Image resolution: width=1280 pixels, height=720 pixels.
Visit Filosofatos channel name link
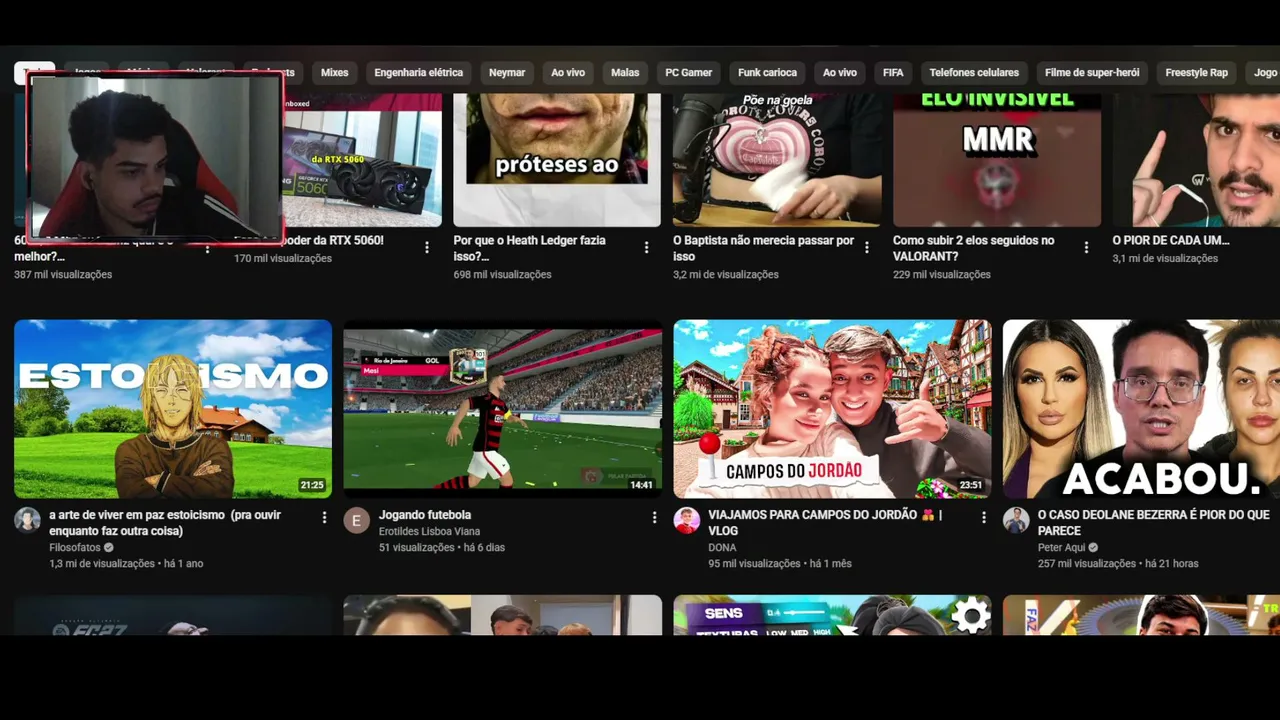click(x=75, y=548)
